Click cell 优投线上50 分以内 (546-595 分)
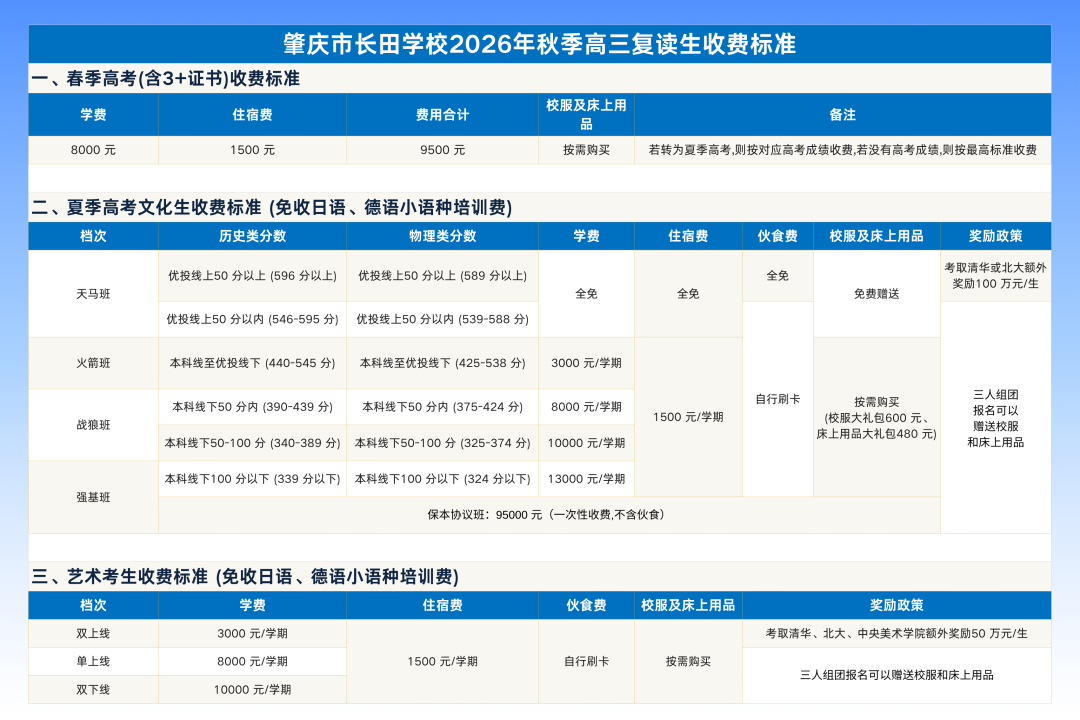Screen dimensions: 1080x720 (252, 319)
